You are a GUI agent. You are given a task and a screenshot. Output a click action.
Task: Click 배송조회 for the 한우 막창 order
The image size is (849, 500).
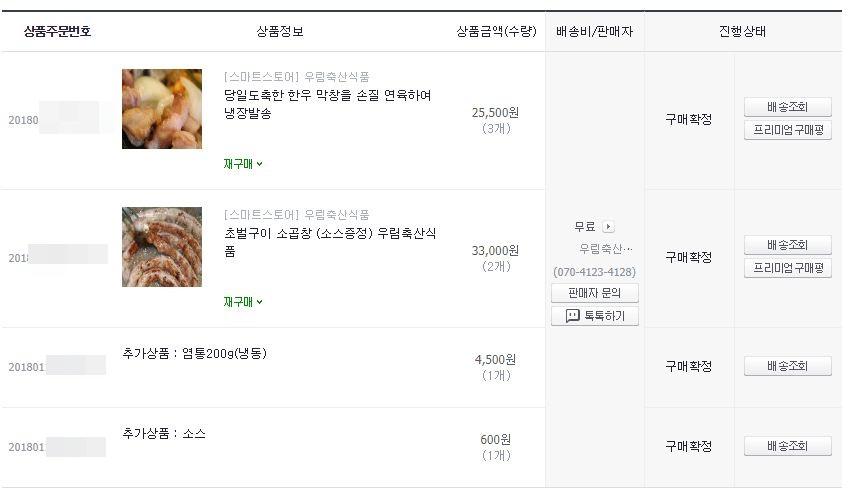(788, 107)
